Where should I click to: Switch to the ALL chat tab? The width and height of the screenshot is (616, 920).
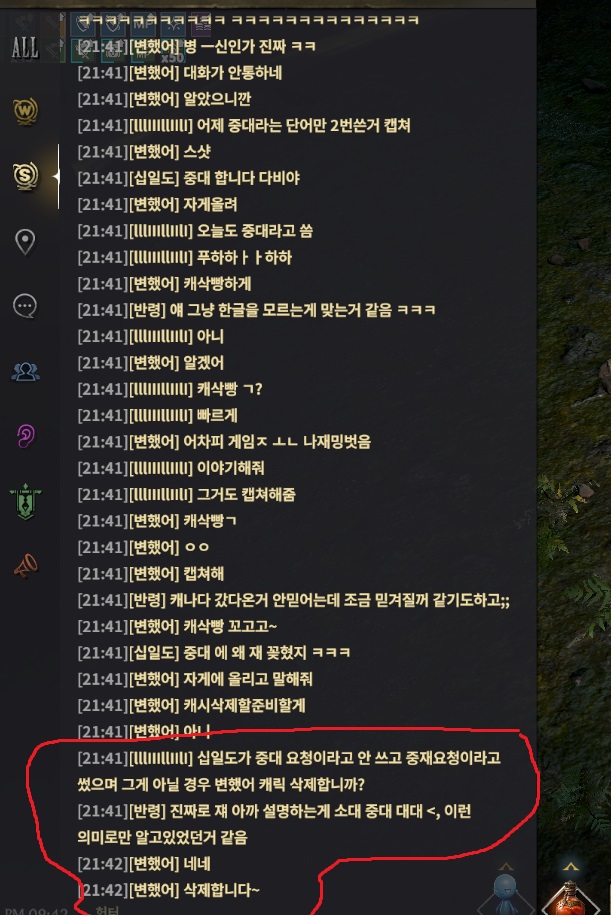coord(25,47)
